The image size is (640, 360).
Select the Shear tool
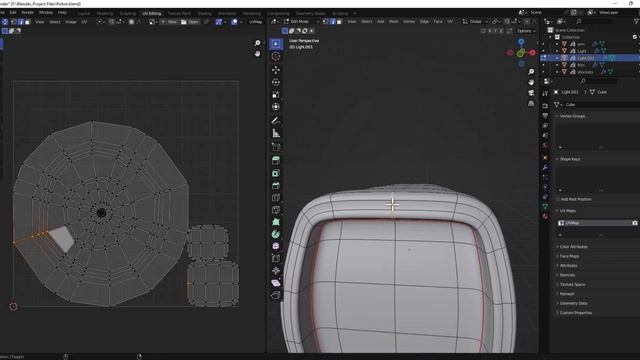[x=276, y=283]
